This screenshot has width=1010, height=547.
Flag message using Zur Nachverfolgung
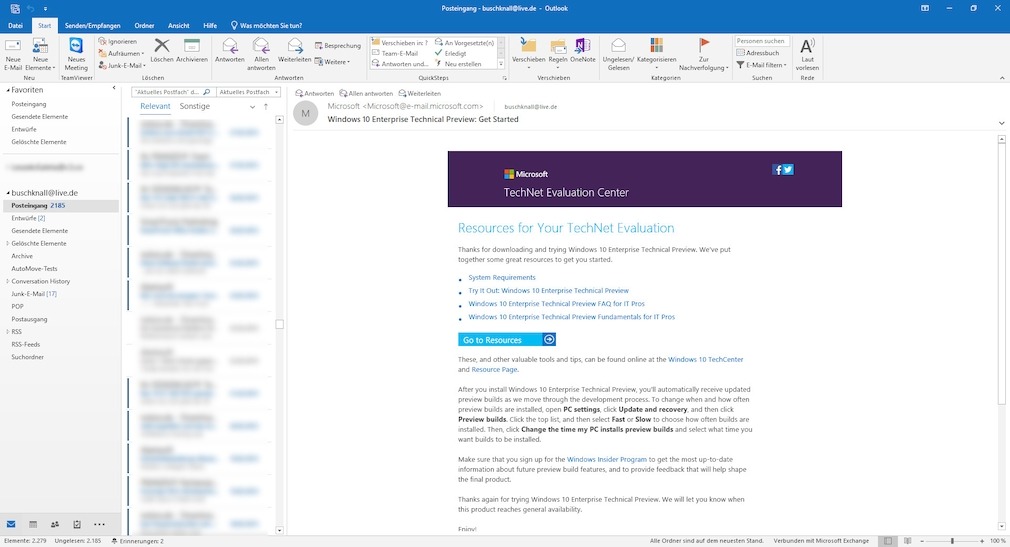(x=704, y=52)
